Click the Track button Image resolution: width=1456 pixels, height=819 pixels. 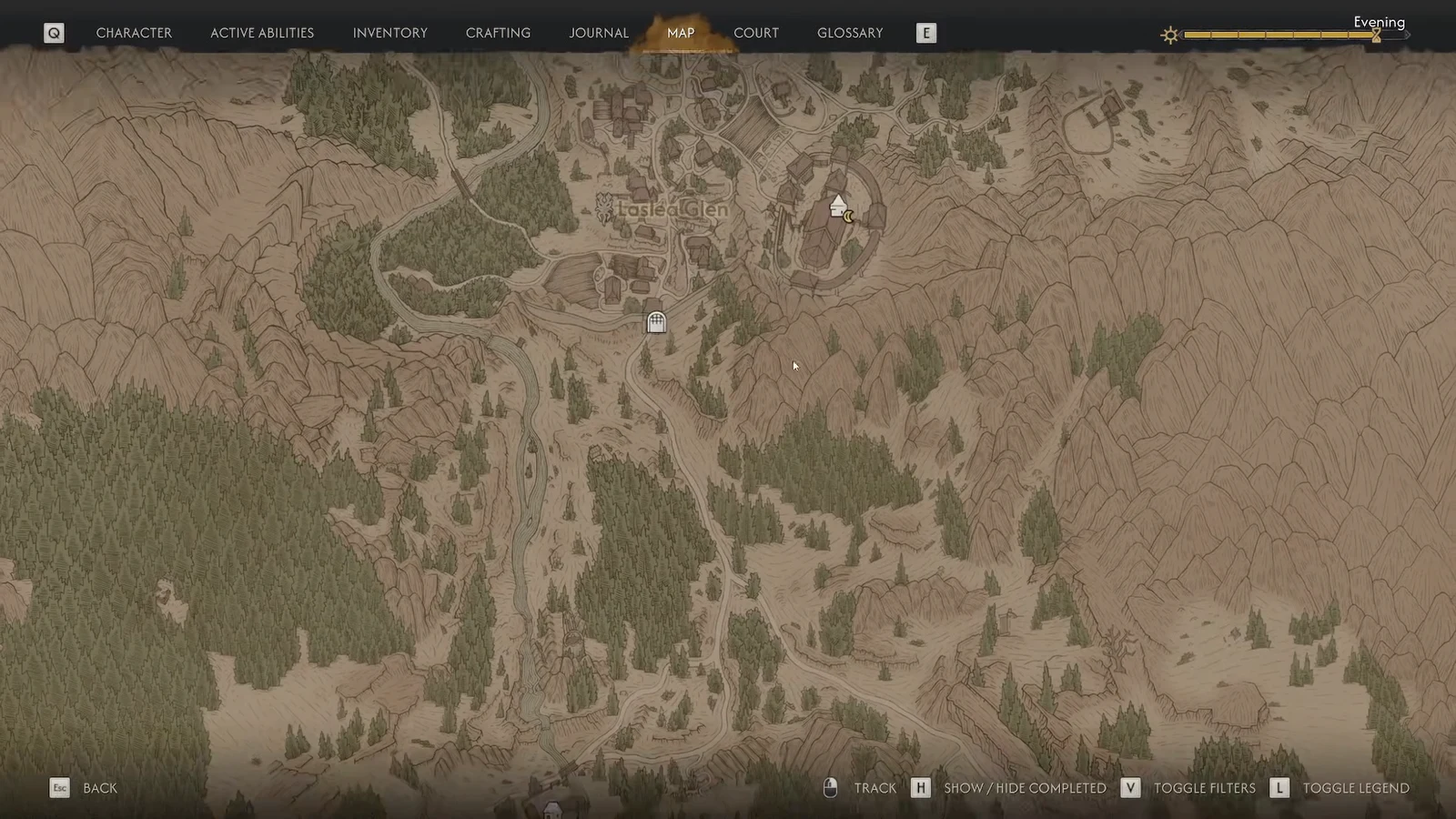[875, 788]
